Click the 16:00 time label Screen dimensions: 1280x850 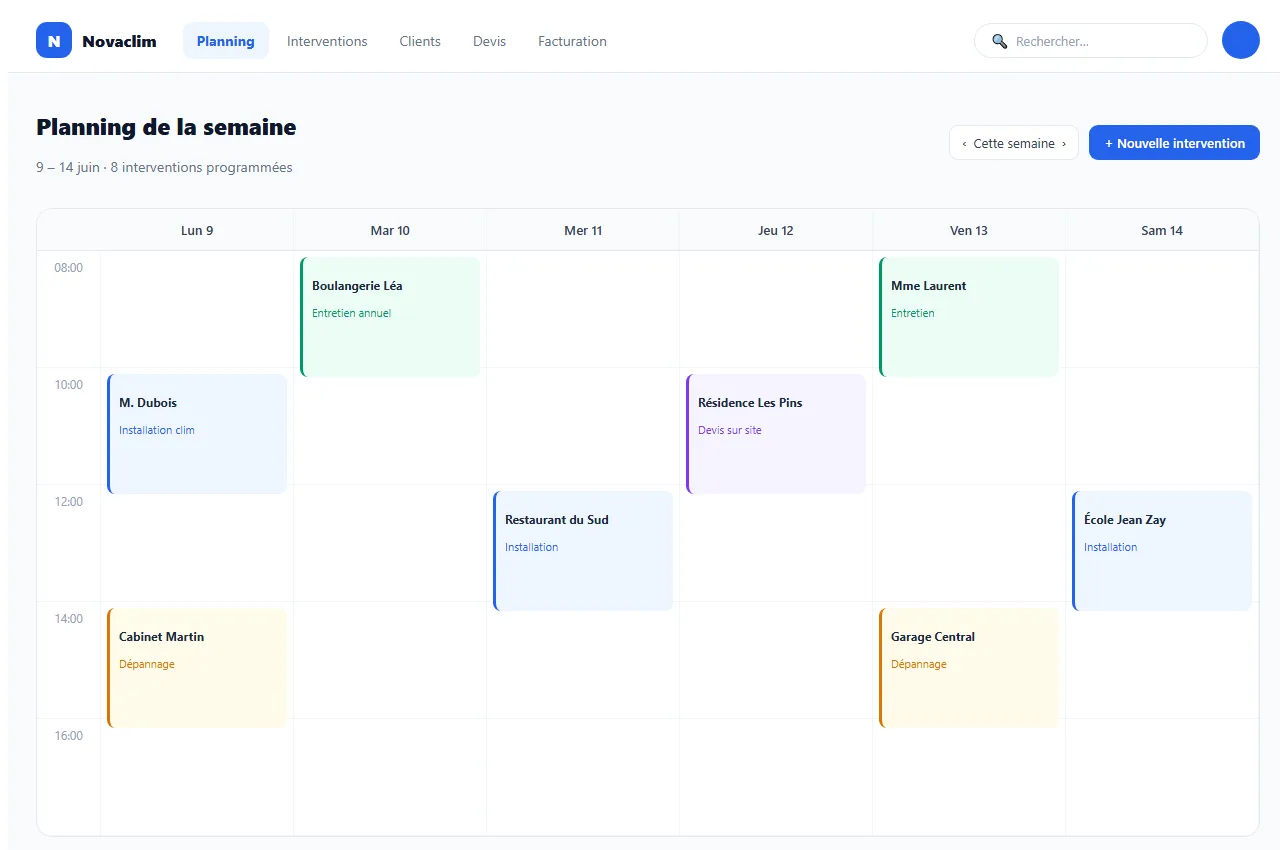(69, 735)
